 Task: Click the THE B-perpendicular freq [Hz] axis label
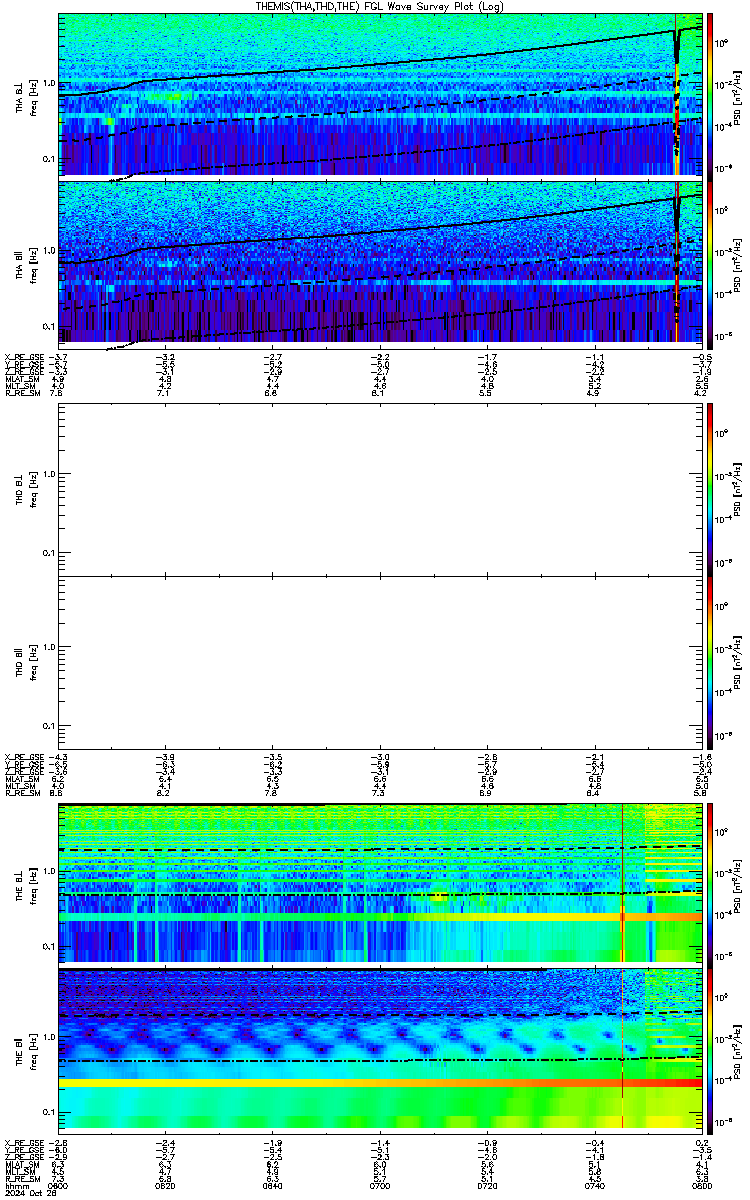point(33,884)
